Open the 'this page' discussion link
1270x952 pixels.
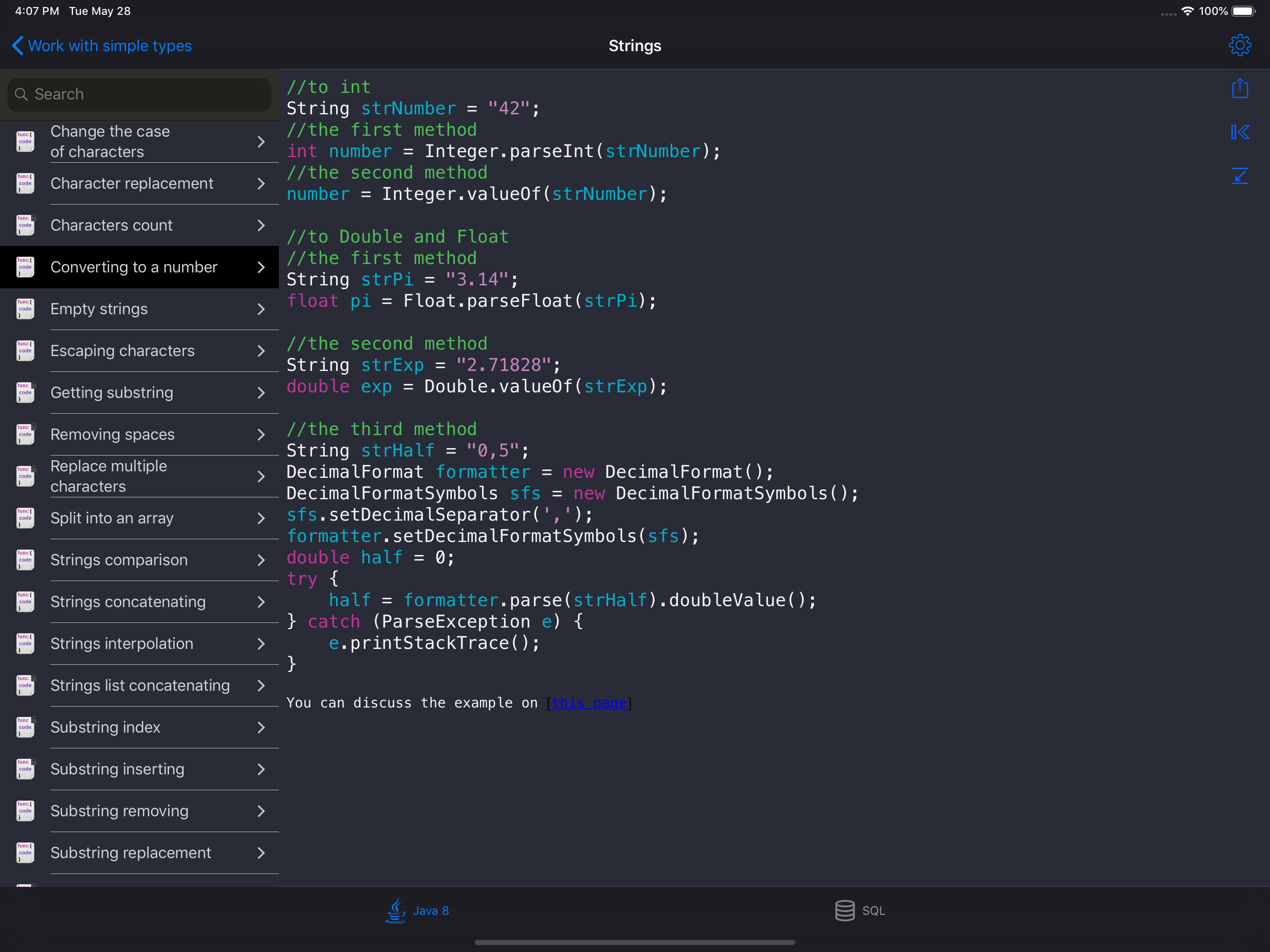589,703
